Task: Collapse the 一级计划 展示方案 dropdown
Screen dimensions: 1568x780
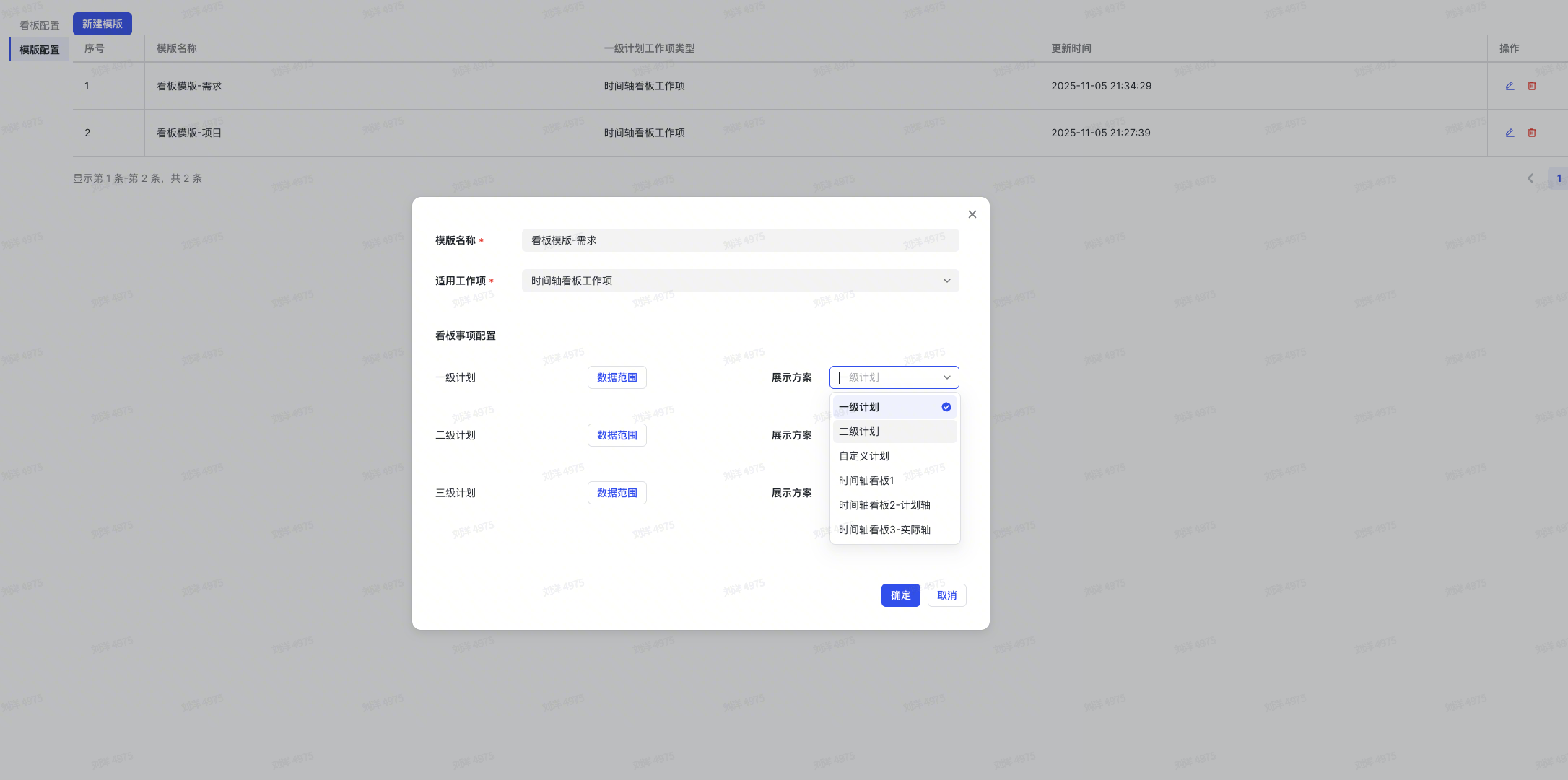Action: point(894,377)
